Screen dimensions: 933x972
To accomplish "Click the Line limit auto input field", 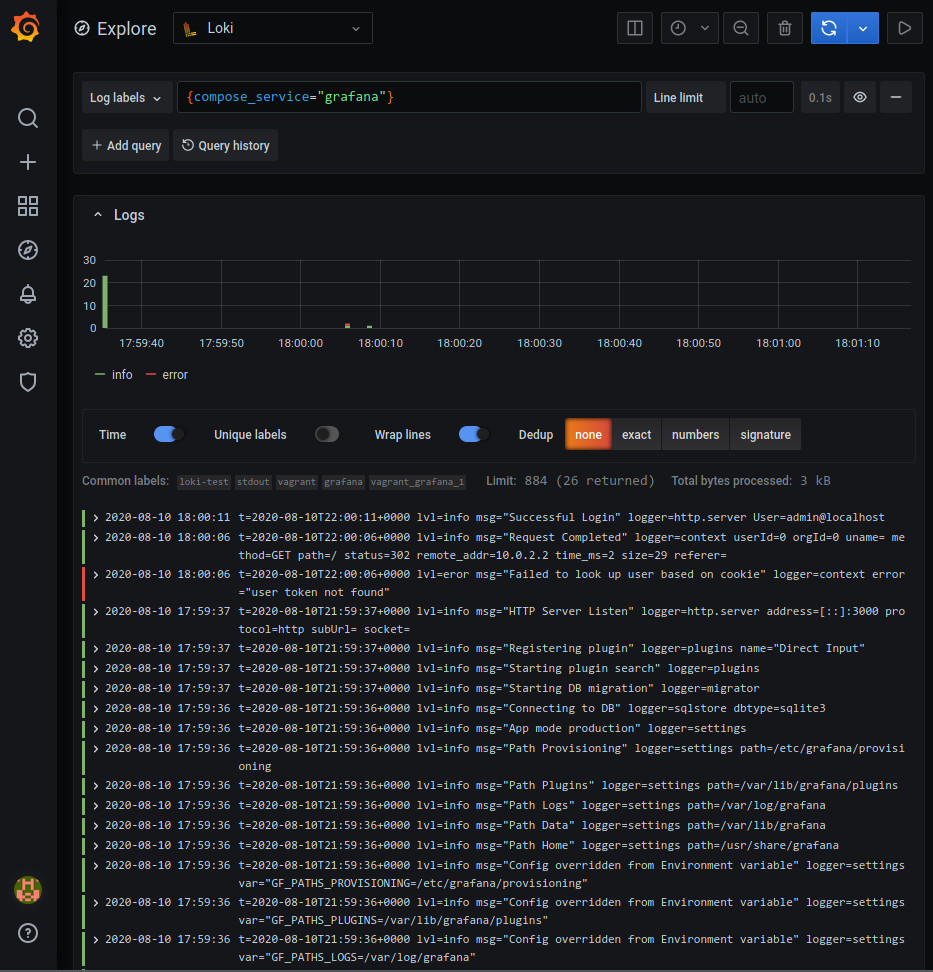I will [762, 97].
